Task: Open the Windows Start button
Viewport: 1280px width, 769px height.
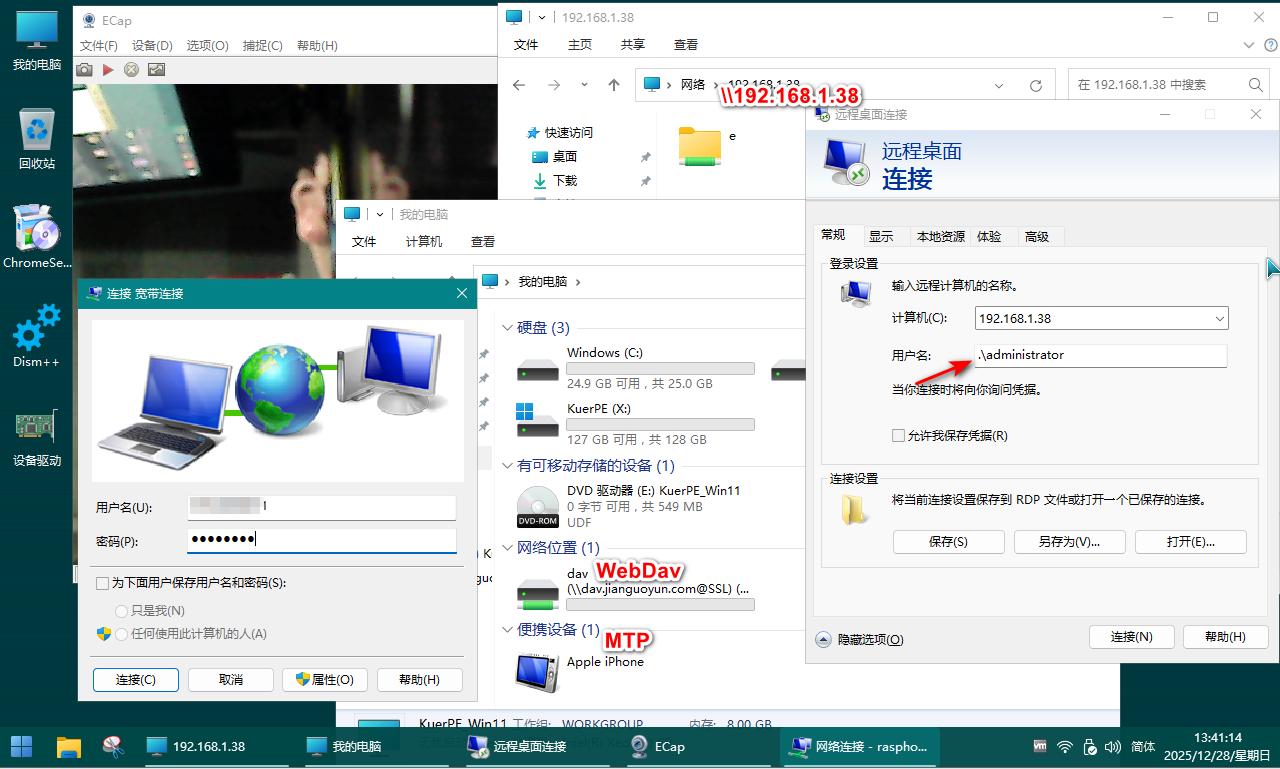Action: [21, 746]
